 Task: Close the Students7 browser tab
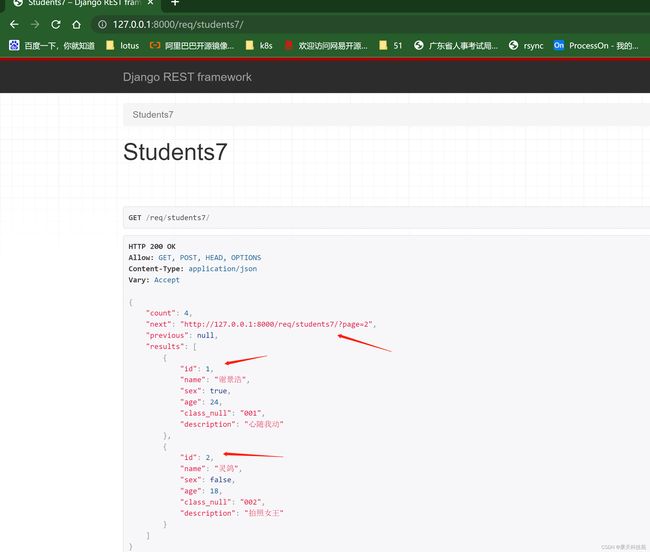click(150, 2)
